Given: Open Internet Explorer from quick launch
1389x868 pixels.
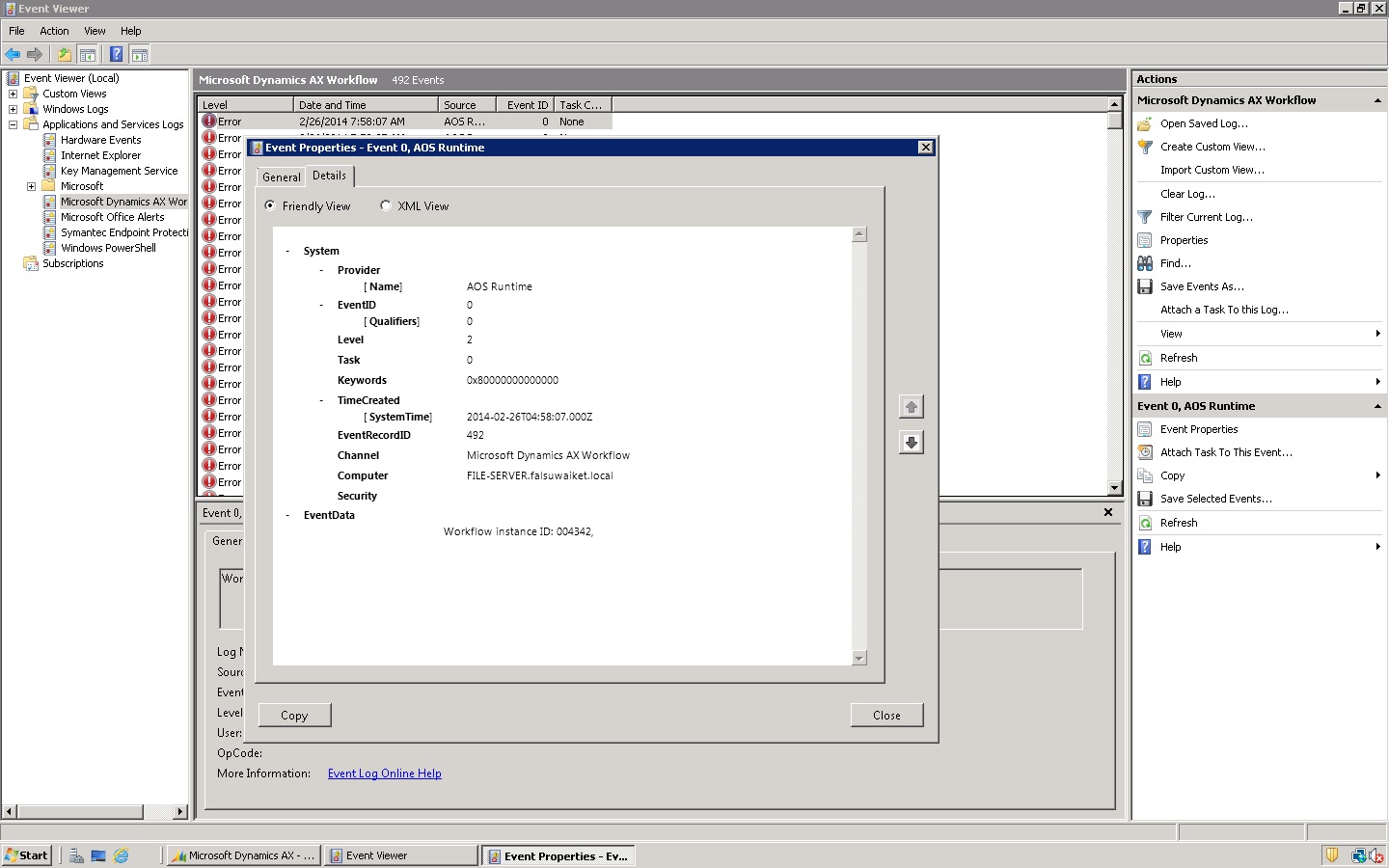Looking at the screenshot, I should pos(121,855).
